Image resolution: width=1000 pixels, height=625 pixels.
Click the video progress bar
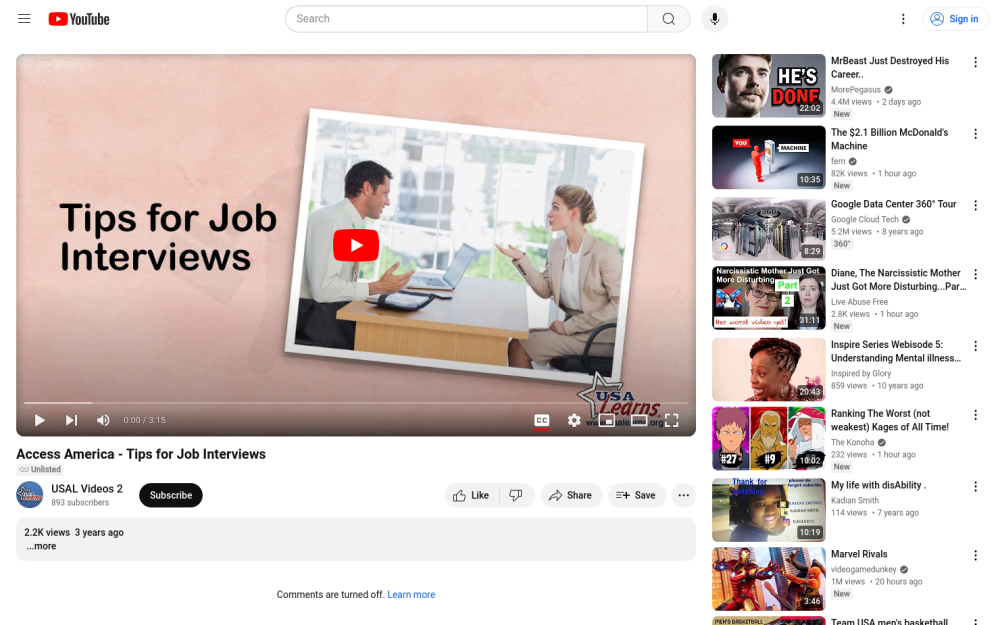(x=356, y=402)
